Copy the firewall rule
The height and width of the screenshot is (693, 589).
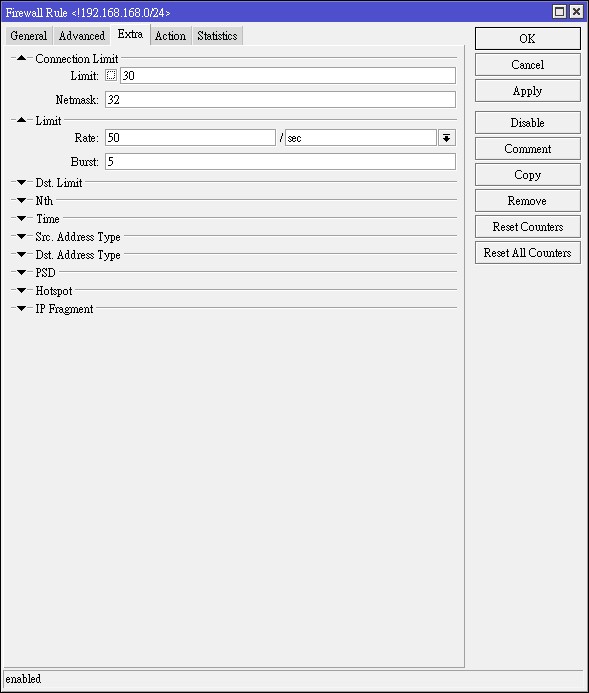click(528, 175)
